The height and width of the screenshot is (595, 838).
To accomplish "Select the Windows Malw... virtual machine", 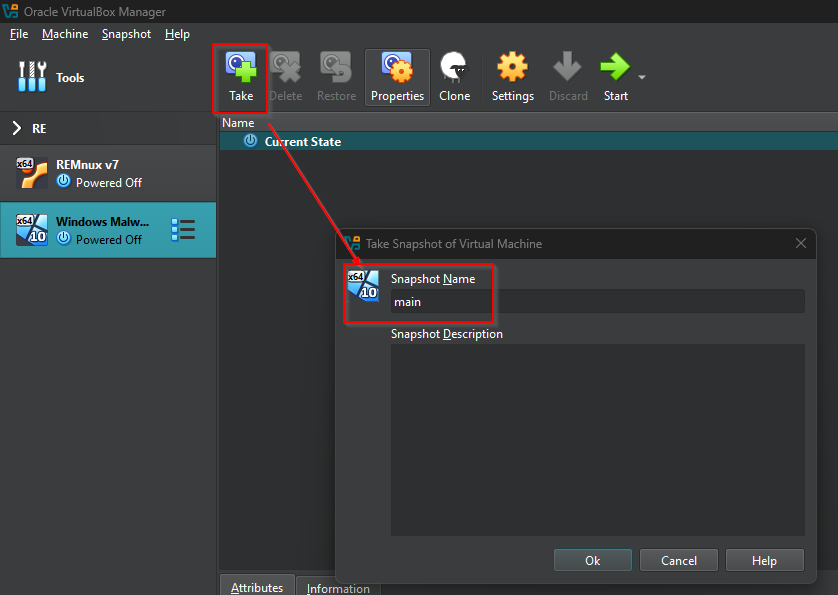I will coord(108,230).
